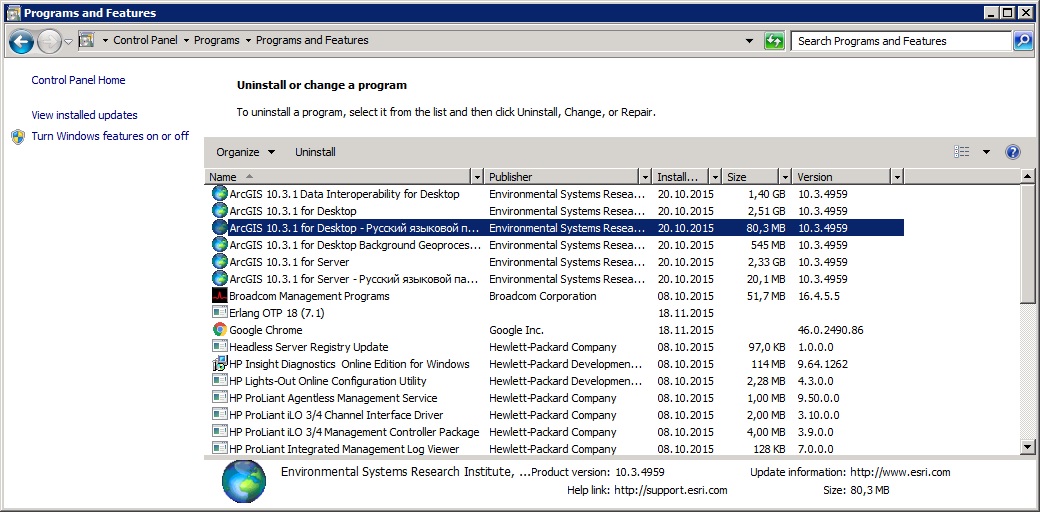The width and height of the screenshot is (1040, 512).
Task: Select Google Chrome program name
Action: click(265, 330)
